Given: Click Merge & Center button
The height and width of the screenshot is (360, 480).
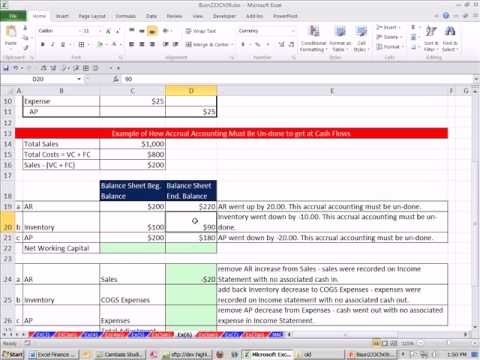Looking at the screenshot, I should point(209,44).
